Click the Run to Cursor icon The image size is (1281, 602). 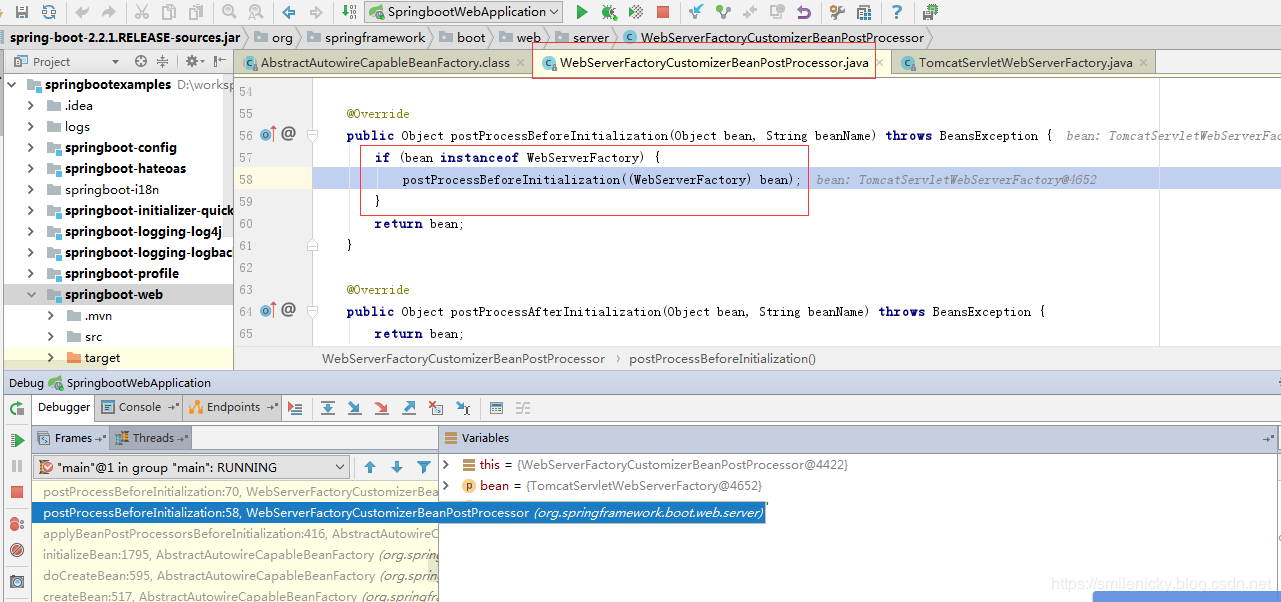pyautogui.click(x=463, y=408)
